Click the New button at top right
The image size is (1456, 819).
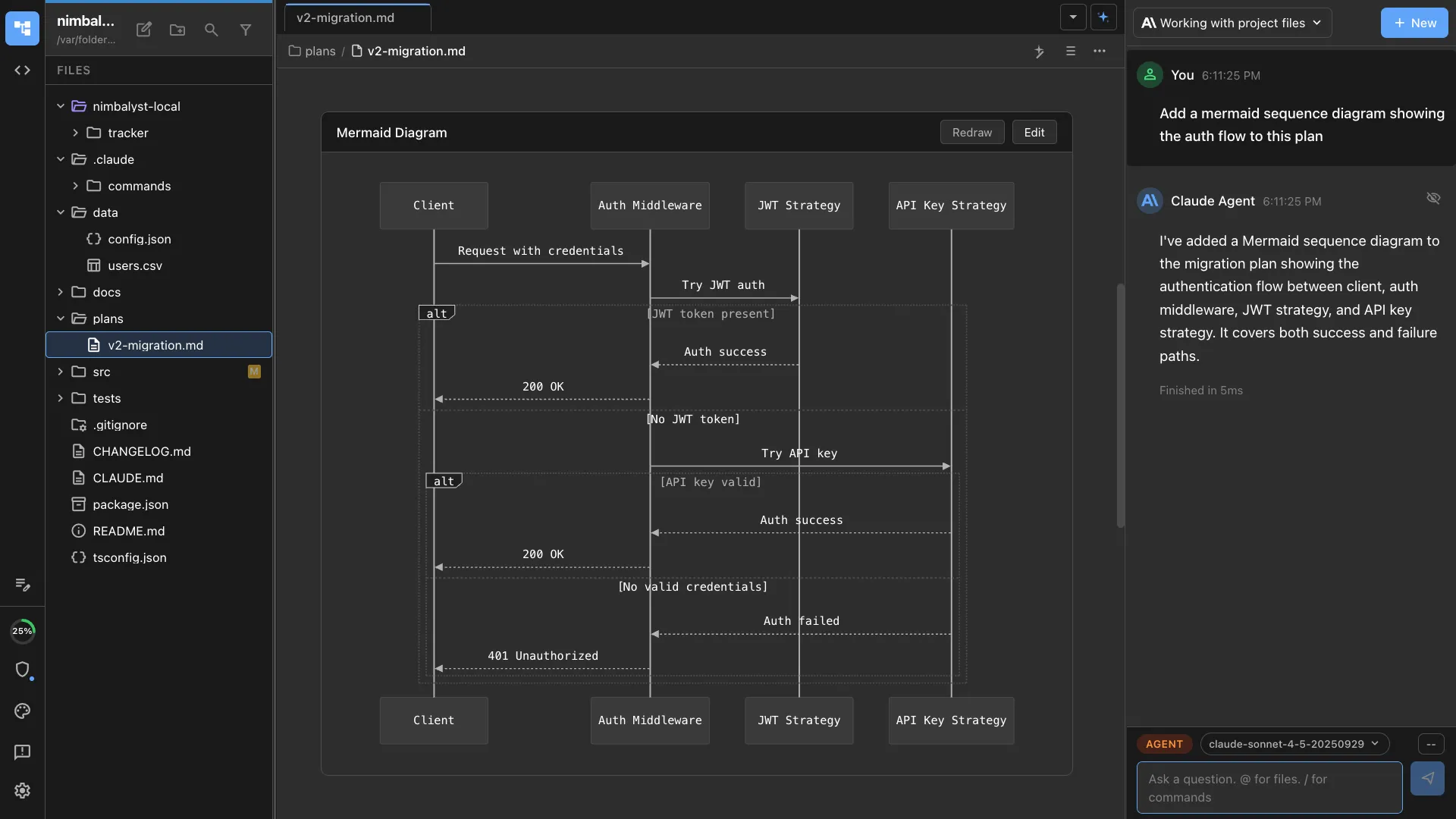tap(1414, 23)
